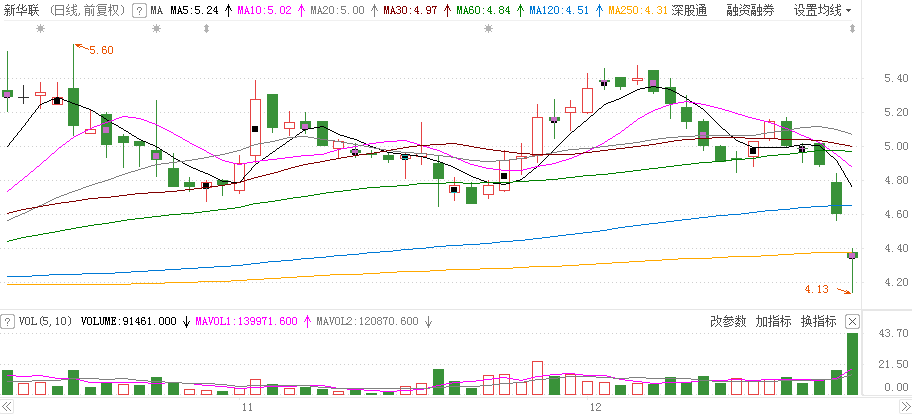Click the 21.50 volume axis label
Image resolution: width=912 pixels, height=415 pixels.
(893, 364)
